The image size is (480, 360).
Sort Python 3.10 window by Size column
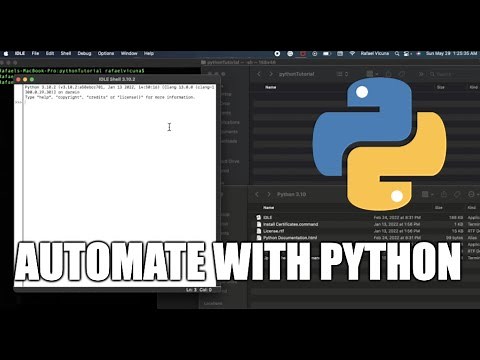pyautogui.click(x=439, y=207)
